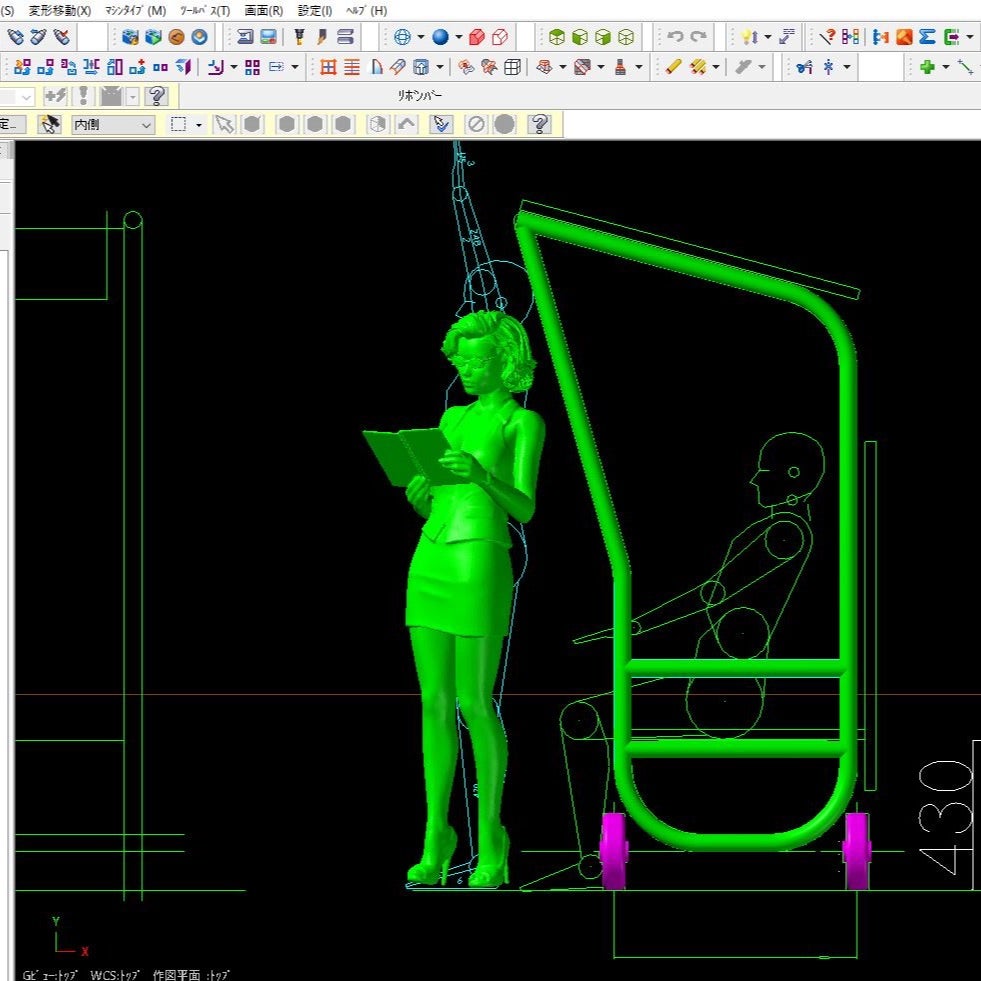Click the red solid cube icon
Image resolution: width=981 pixels, height=981 pixels.
coord(477,37)
